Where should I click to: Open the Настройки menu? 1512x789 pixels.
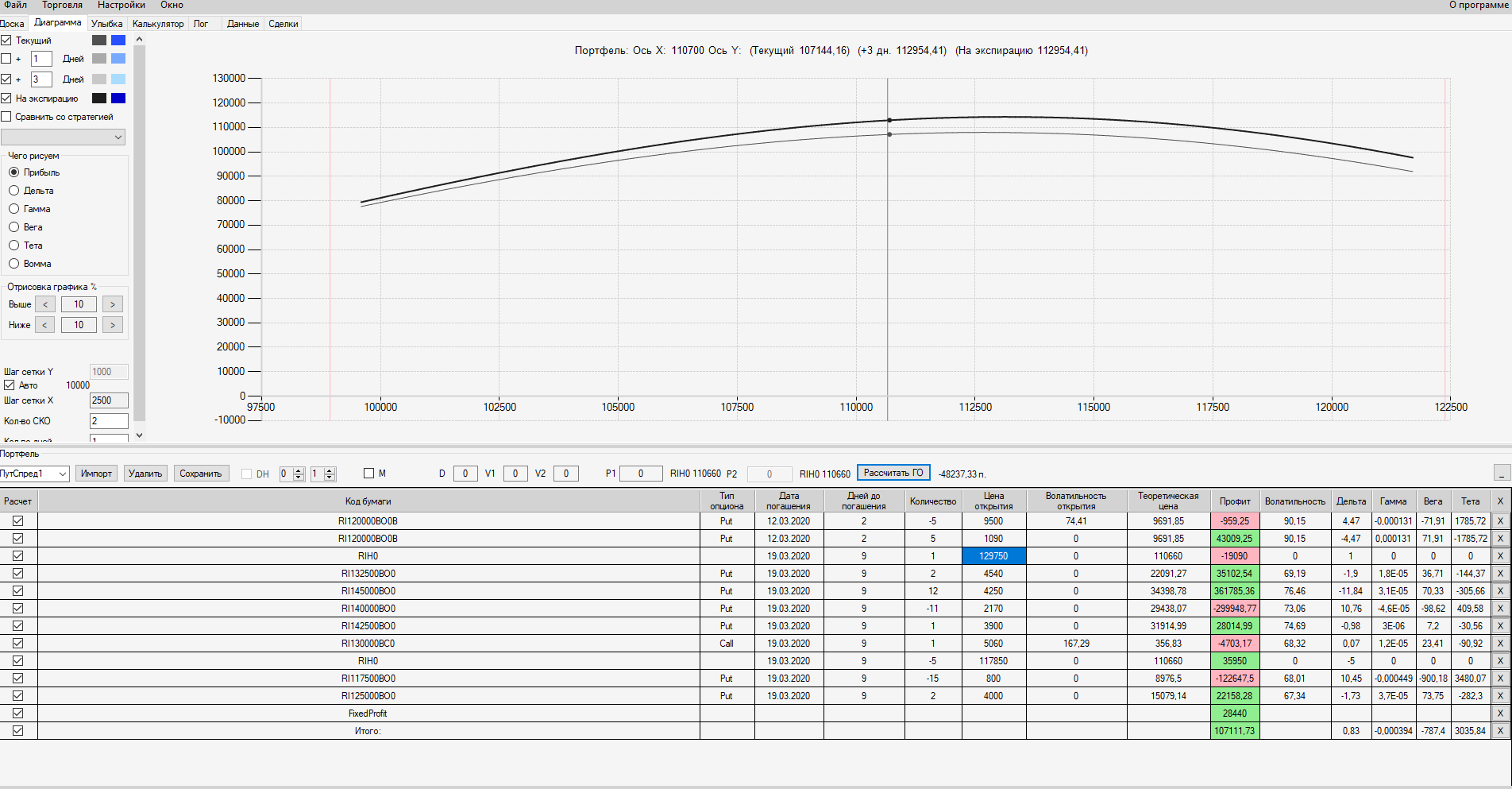[121, 6]
